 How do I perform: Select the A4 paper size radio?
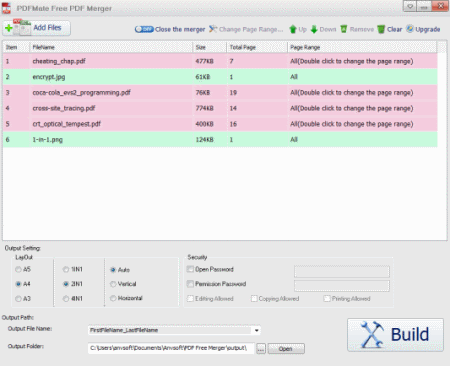pos(18,284)
